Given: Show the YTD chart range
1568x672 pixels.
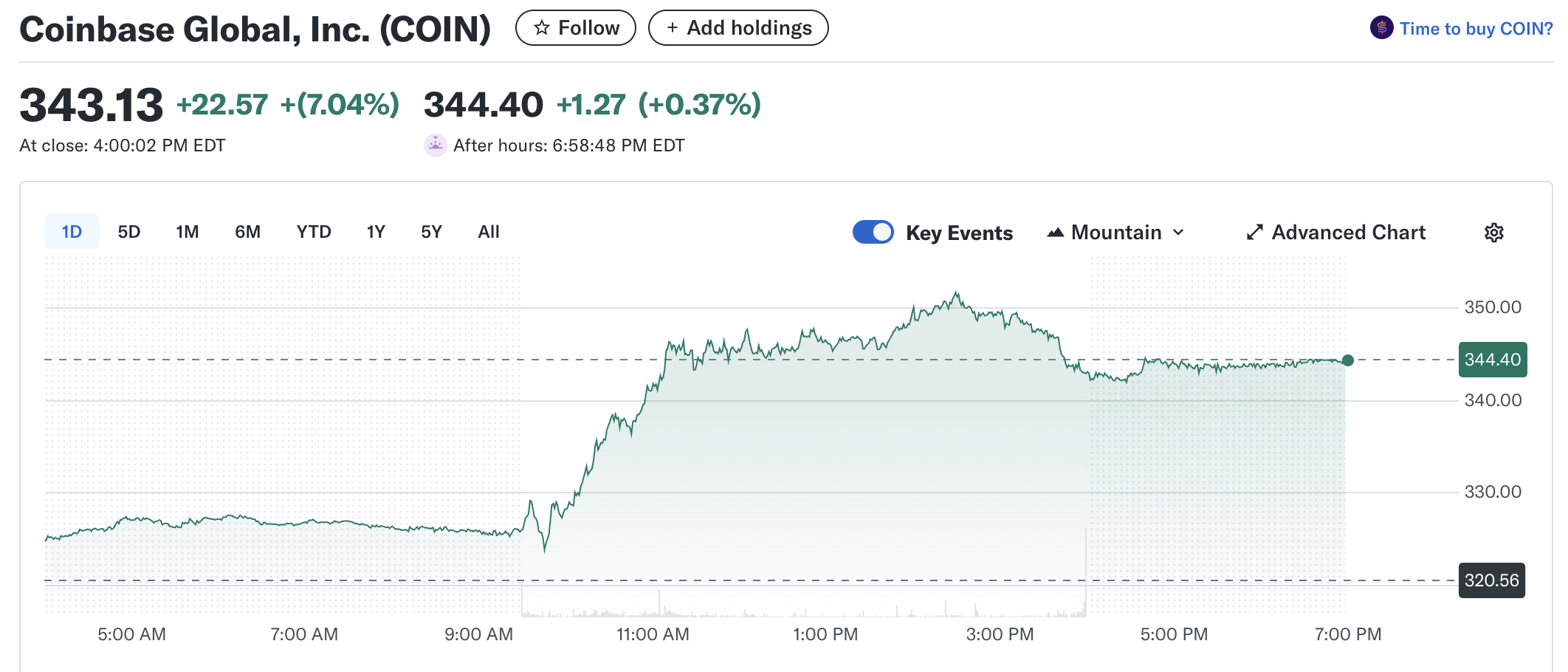Looking at the screenshot, I should (x=314, y=232).
